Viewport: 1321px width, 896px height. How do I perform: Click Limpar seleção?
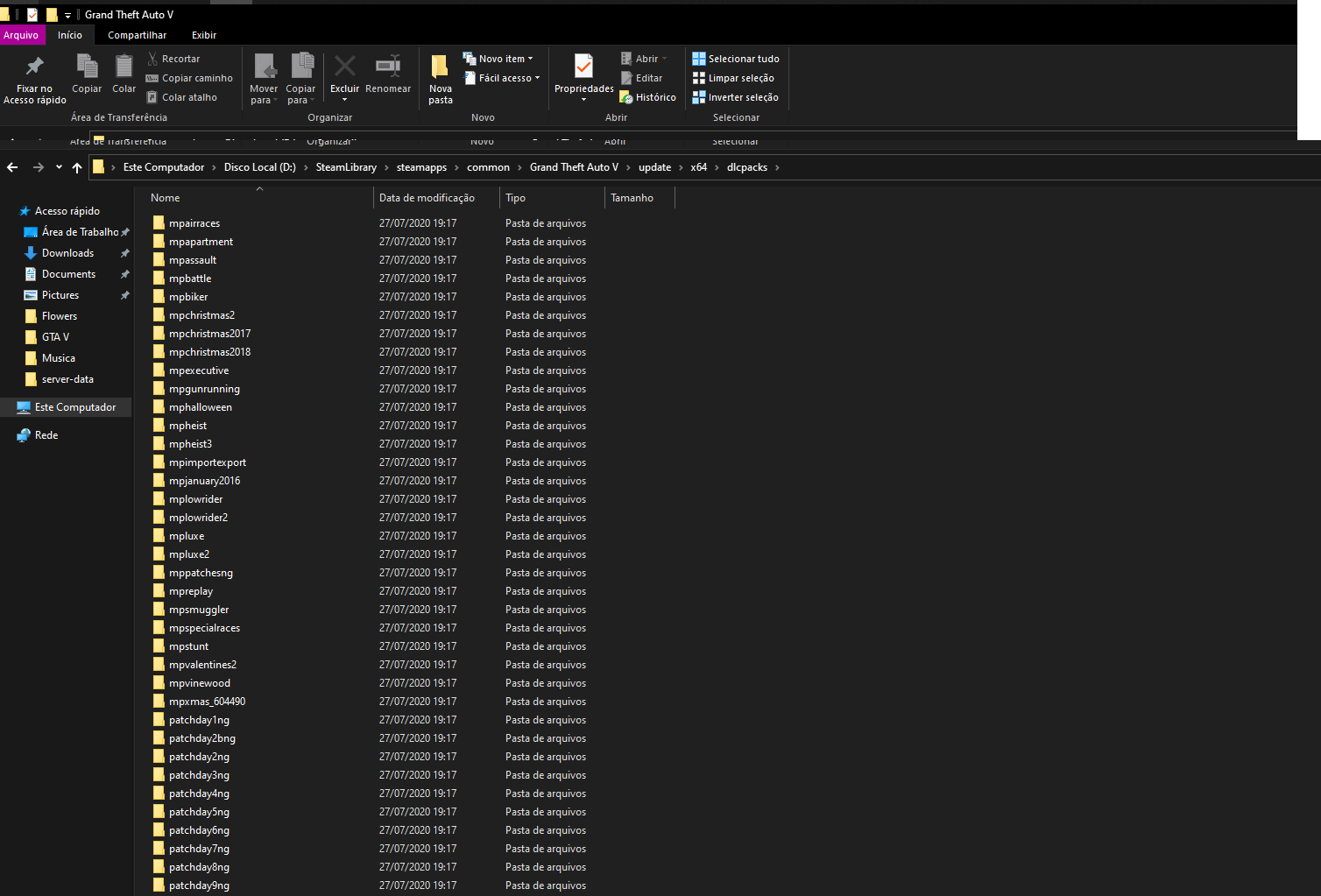tap(733, 78)
